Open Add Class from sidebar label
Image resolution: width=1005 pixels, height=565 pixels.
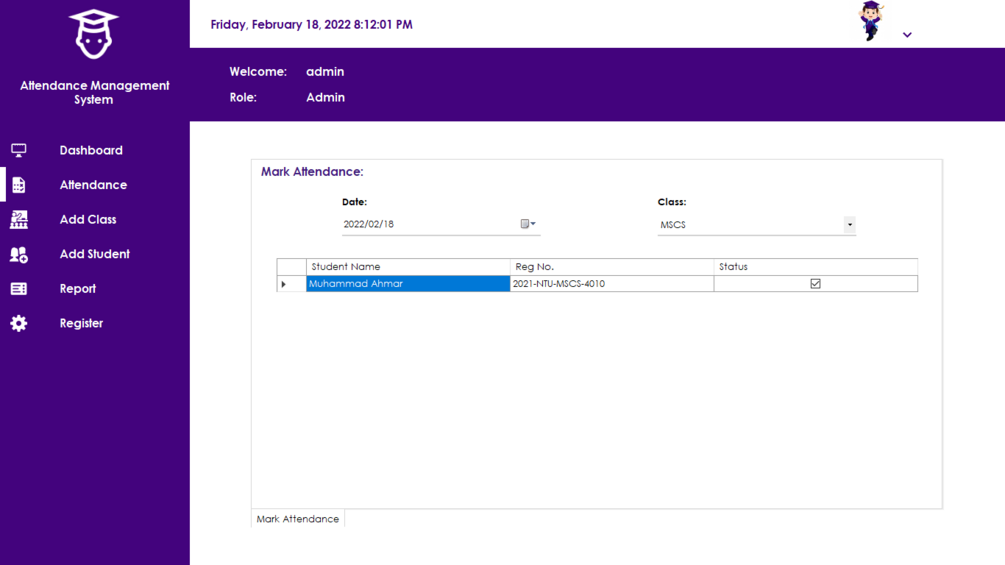88,219
